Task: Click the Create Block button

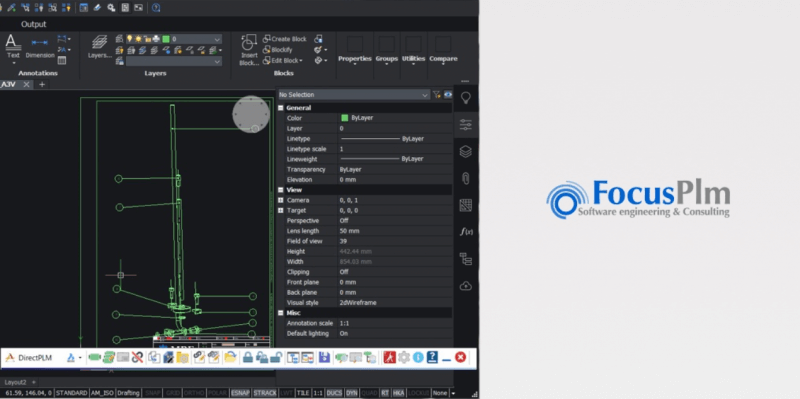Action: (x=285, y=39)
